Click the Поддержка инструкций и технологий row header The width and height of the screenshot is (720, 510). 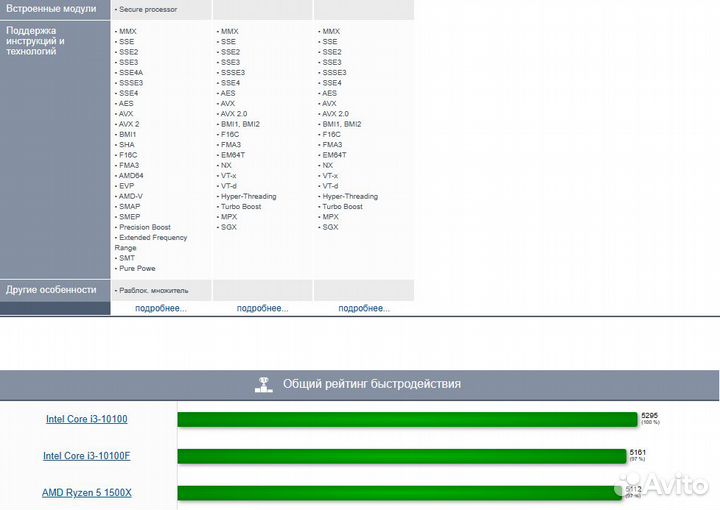click(55, 150)
